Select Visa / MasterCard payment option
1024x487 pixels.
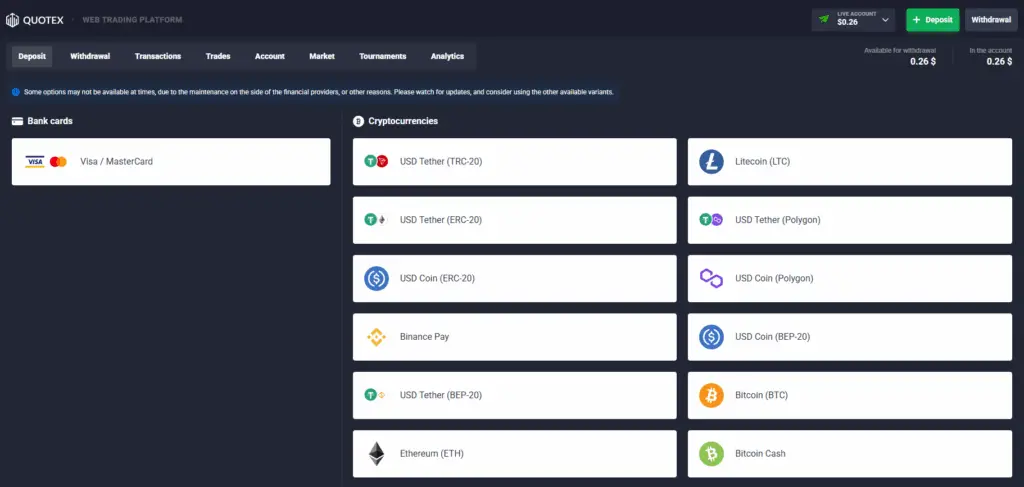pos(171,161)
